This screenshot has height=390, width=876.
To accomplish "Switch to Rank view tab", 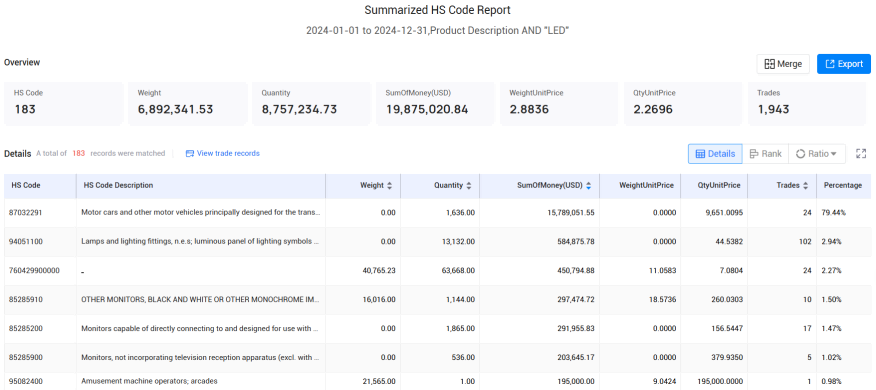I will click(765, 154).
